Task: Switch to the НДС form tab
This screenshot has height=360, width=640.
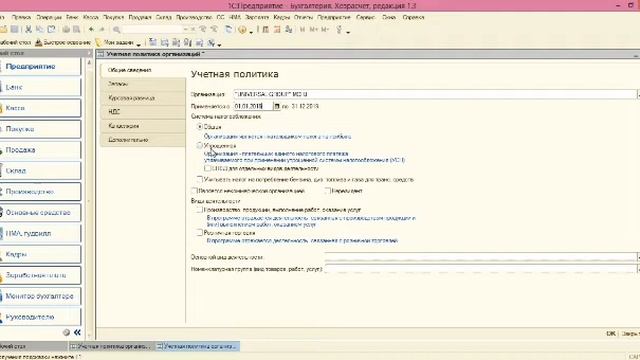Action: coord(142,112)
